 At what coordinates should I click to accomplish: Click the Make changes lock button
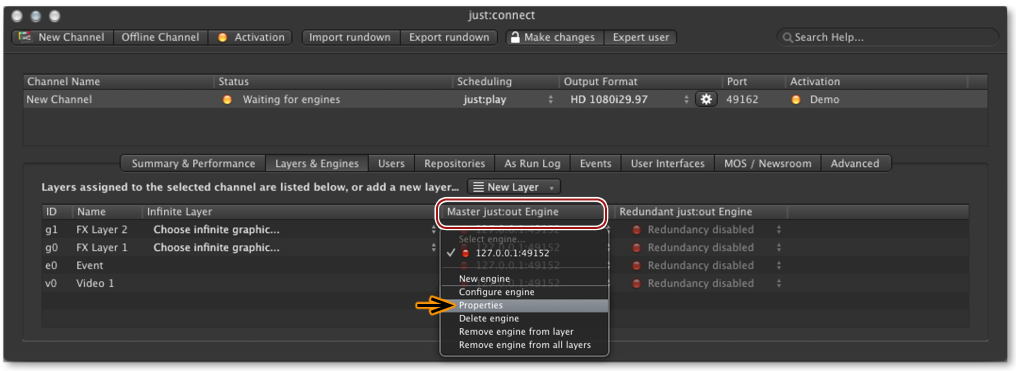[x=555, y=38]
